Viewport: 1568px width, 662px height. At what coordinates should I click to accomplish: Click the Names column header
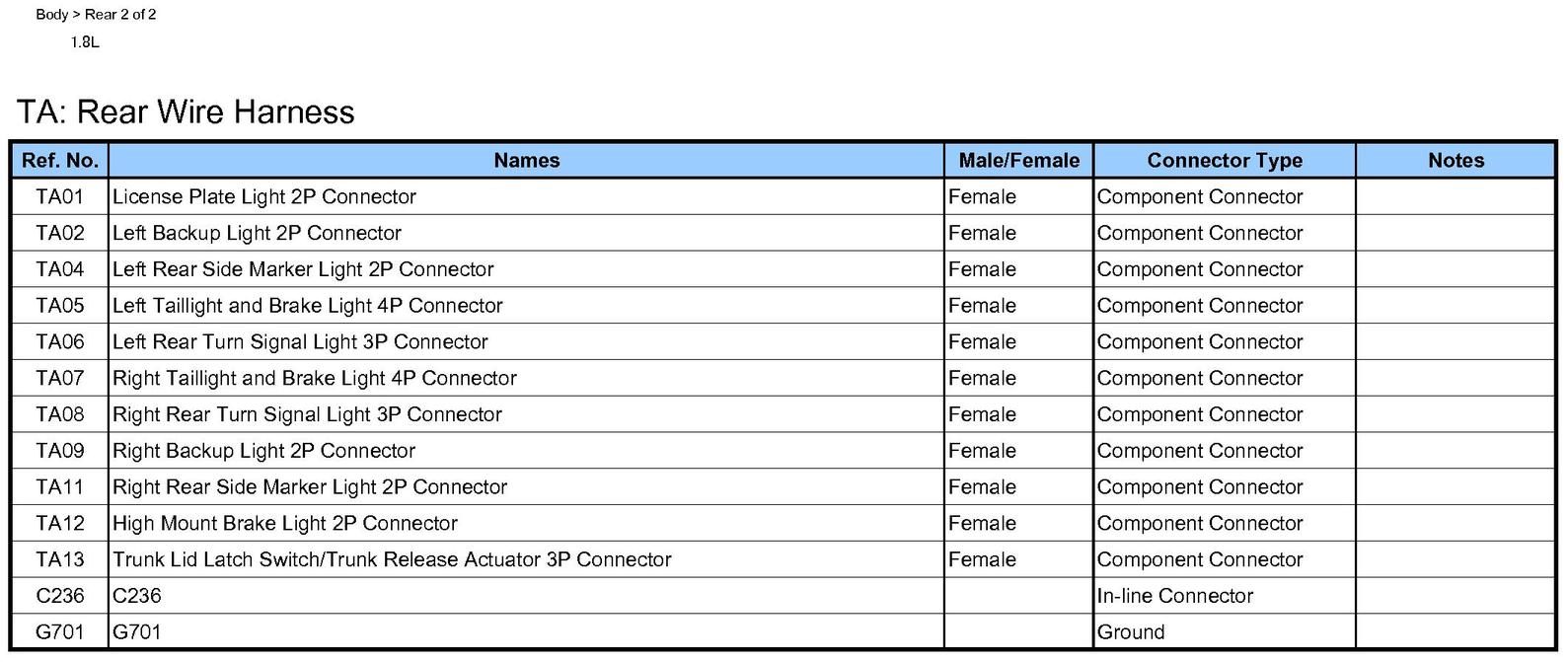(x=526, y=161)
